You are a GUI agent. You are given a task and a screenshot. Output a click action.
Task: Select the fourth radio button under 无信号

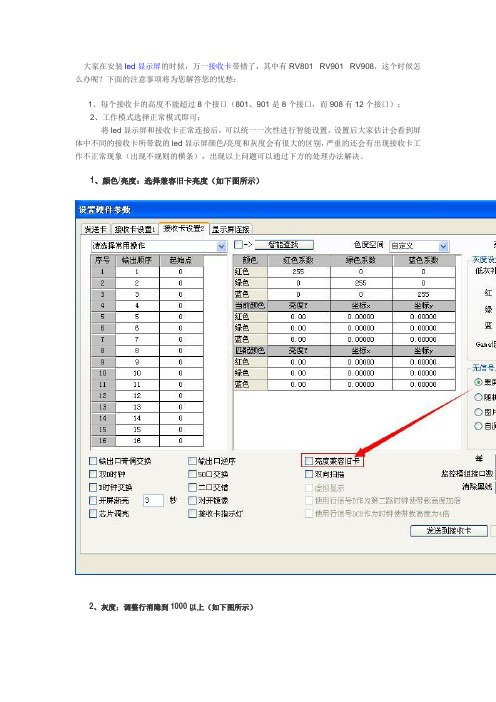click(x=478, y=426)
